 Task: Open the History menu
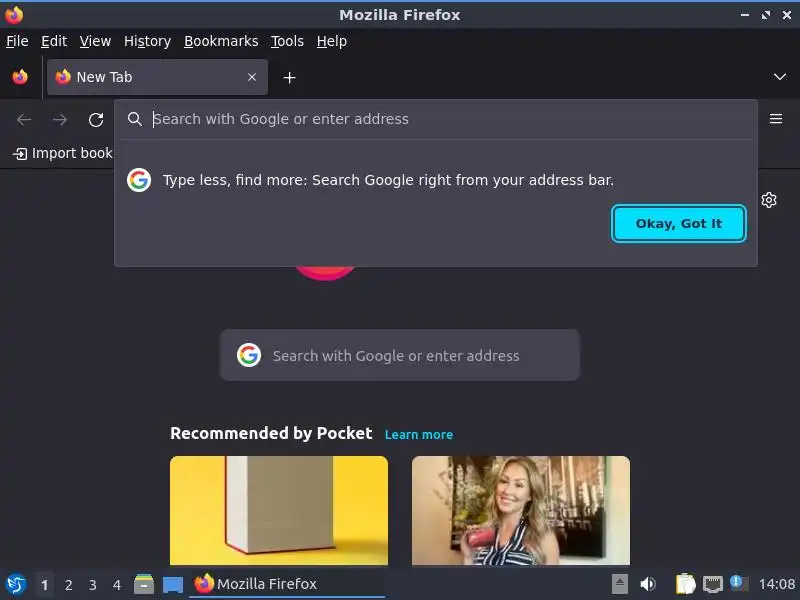[x=147, y=41]
